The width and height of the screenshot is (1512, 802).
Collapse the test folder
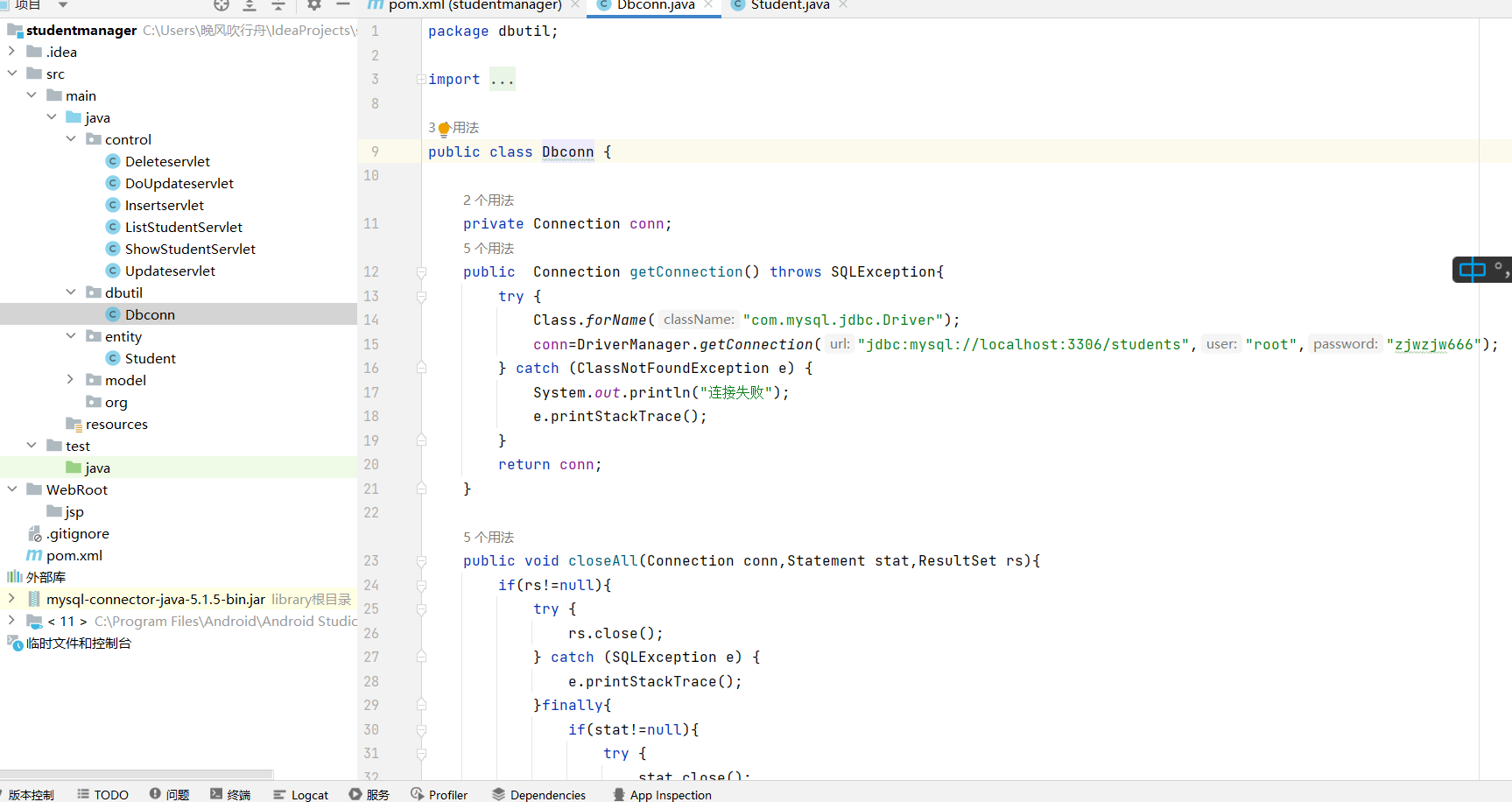click(x=32, y=446)
